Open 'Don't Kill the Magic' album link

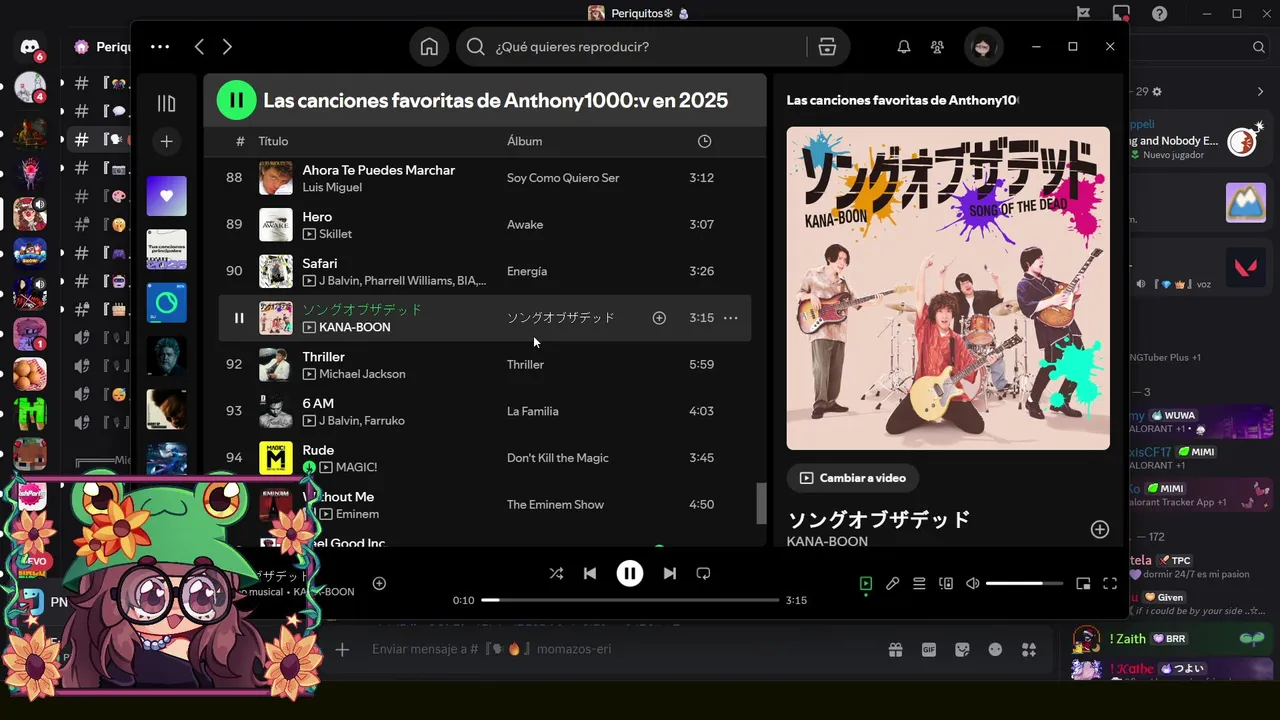point(557,458)
